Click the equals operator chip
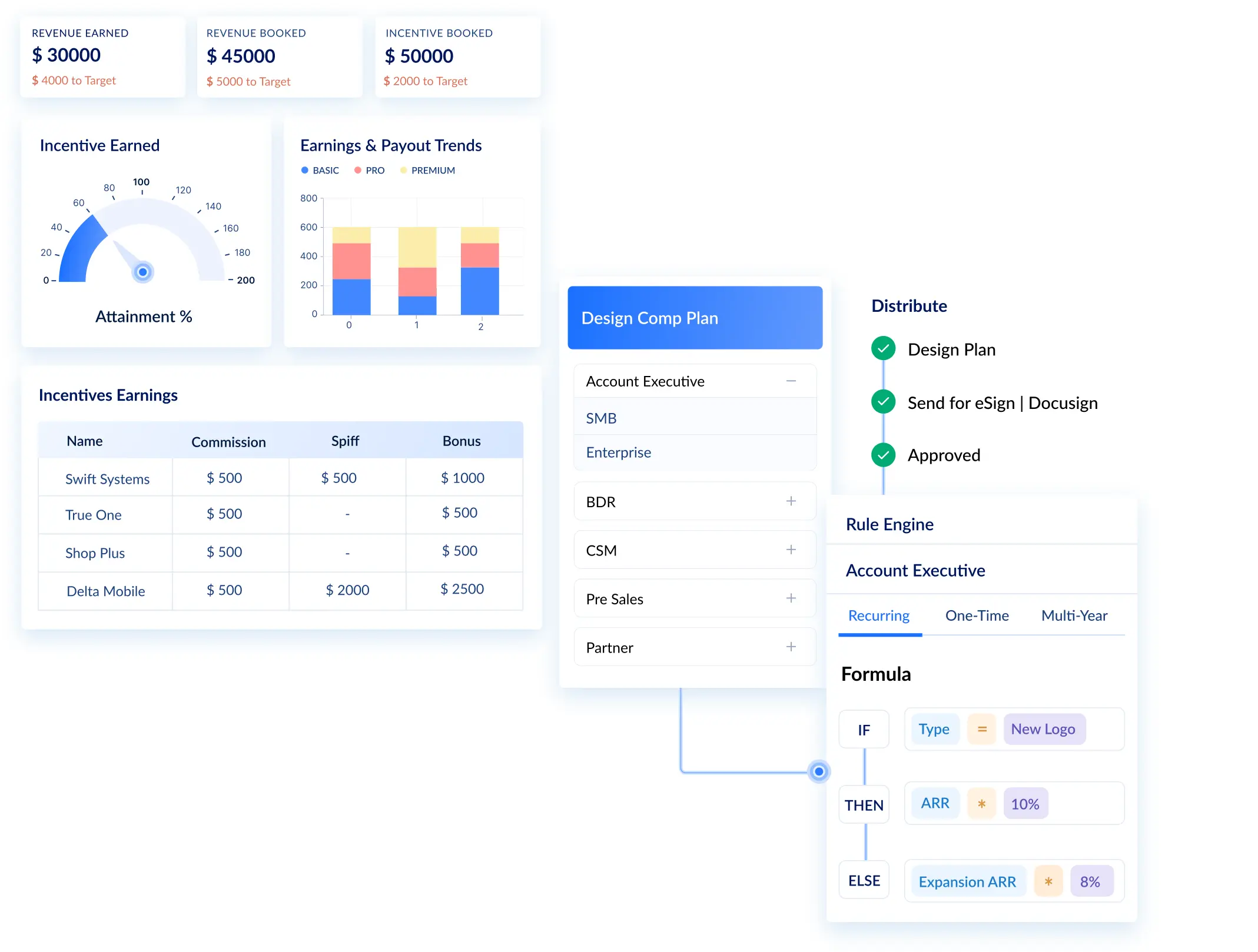1258x952 pixels. (x=982, y=729)
